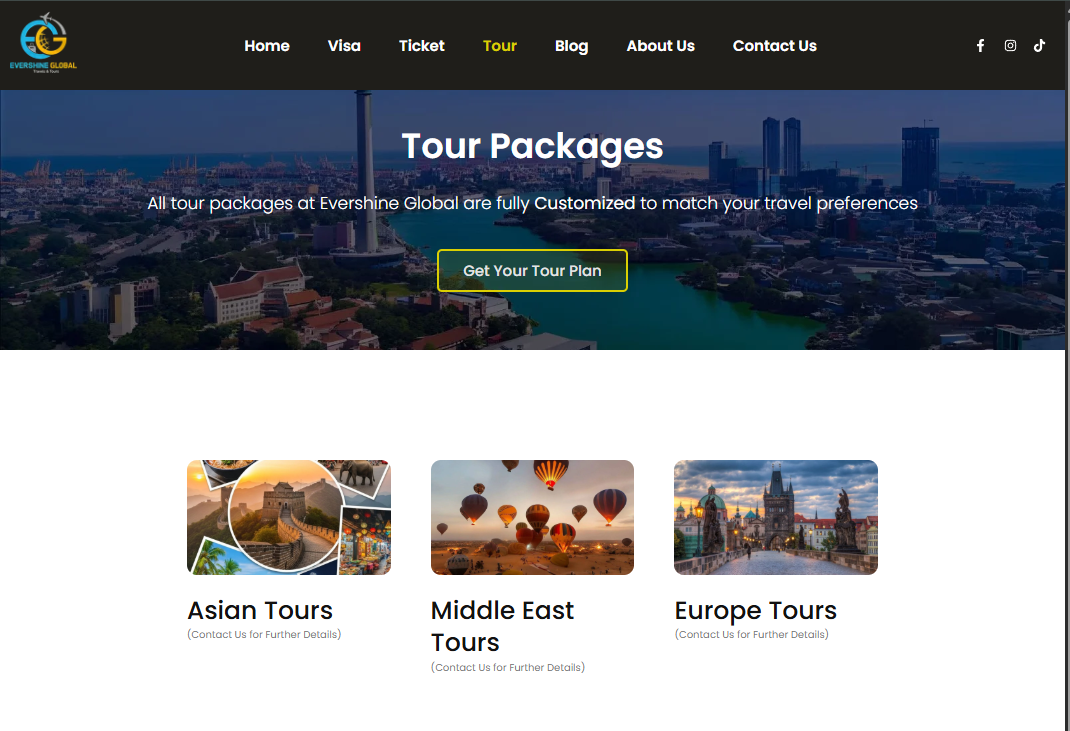Image resolution: width=1070 pixels, height=731 pixels.
Task: Click the Get Your Tour Plan button
Action: point(532,270)
